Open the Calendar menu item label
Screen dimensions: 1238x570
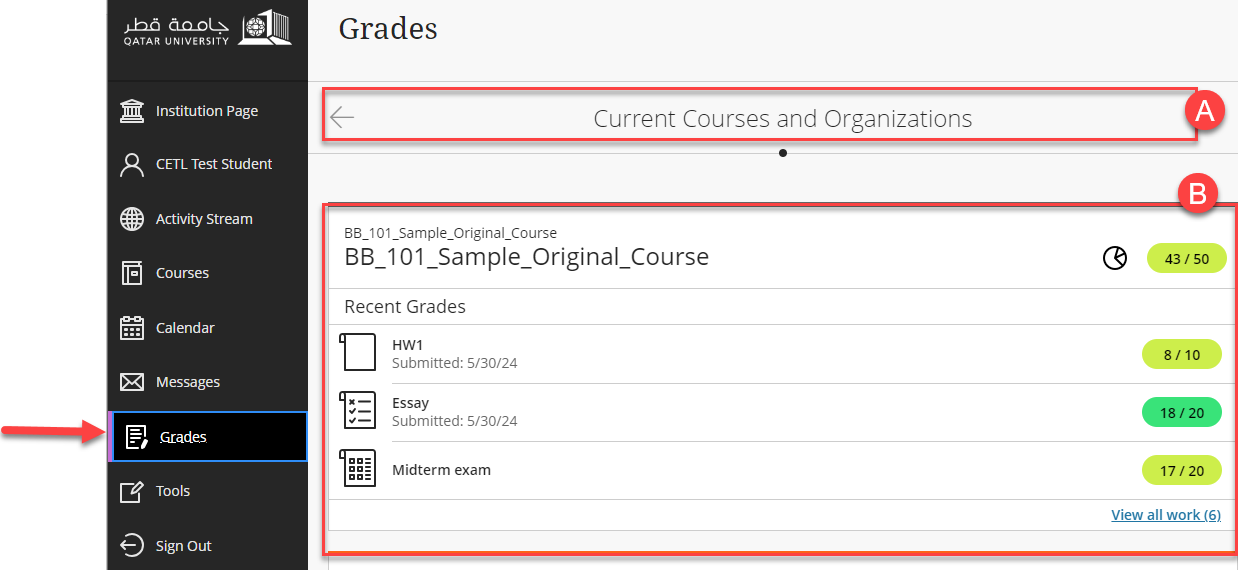pos(185,328)
